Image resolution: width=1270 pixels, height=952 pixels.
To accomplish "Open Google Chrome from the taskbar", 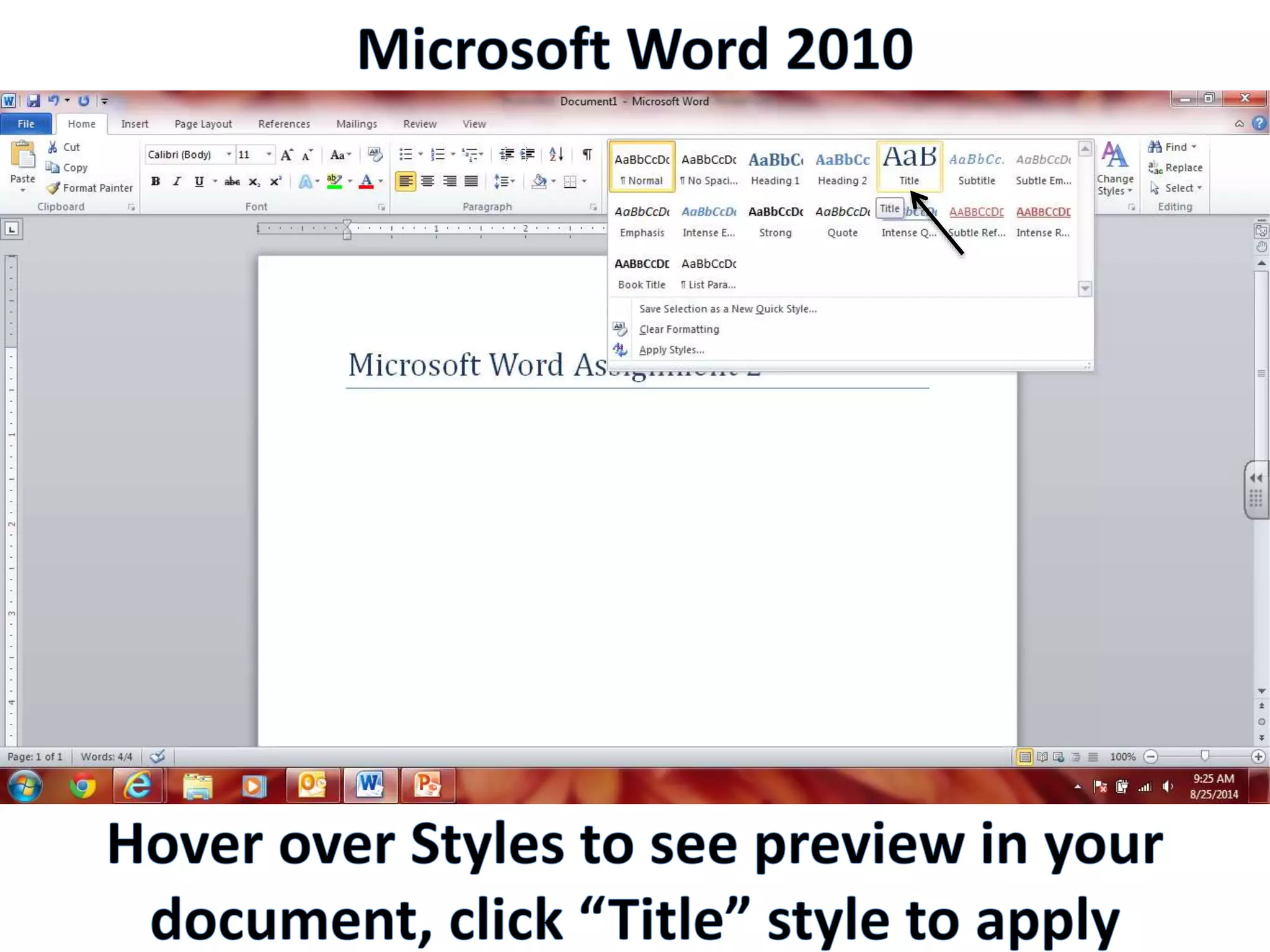I will pos(82,786).
